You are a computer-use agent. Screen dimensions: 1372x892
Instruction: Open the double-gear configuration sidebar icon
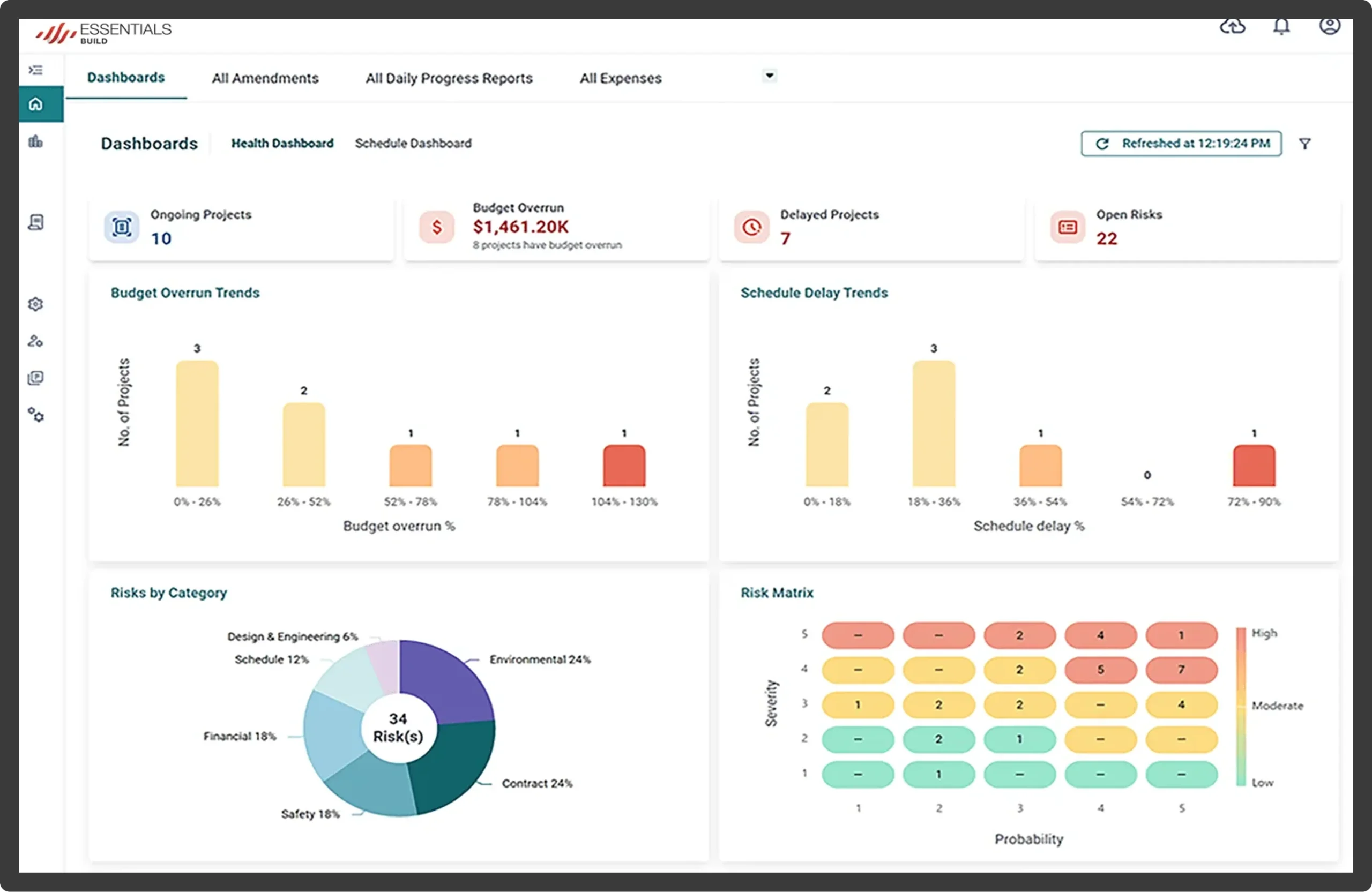(x=36, y=415)
